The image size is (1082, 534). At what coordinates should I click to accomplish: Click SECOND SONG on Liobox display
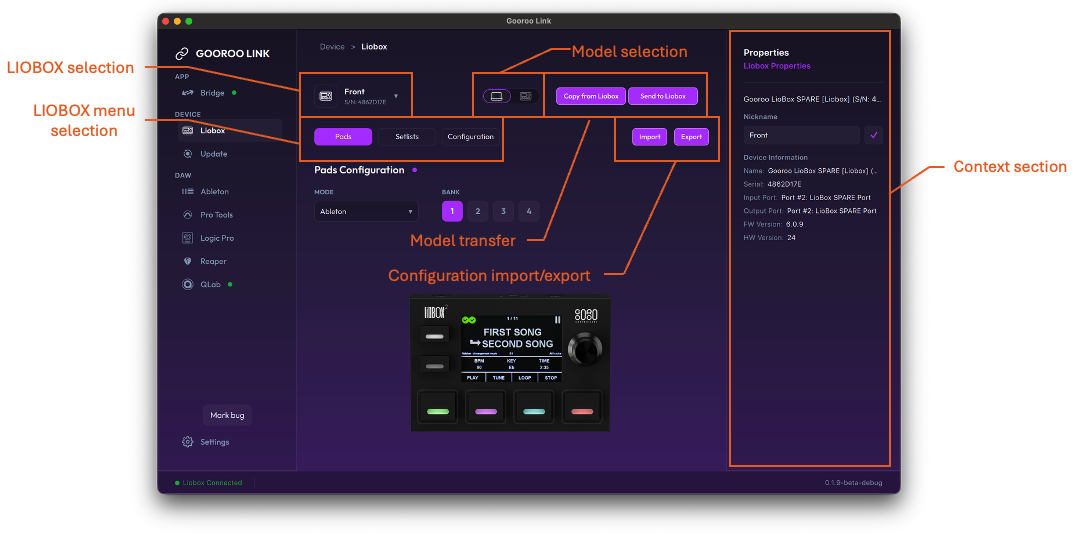click(x=517, y=344)
